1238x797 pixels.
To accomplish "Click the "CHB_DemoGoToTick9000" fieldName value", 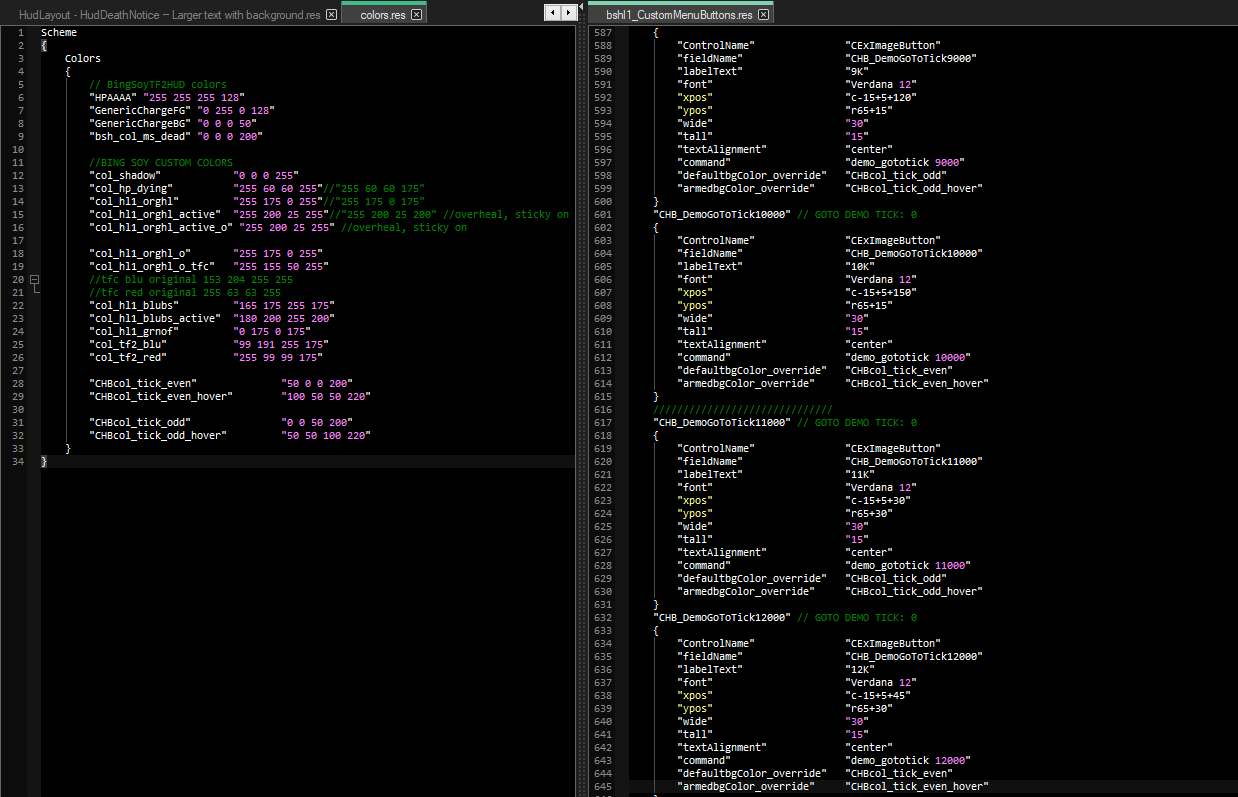I will coord(911,59).
